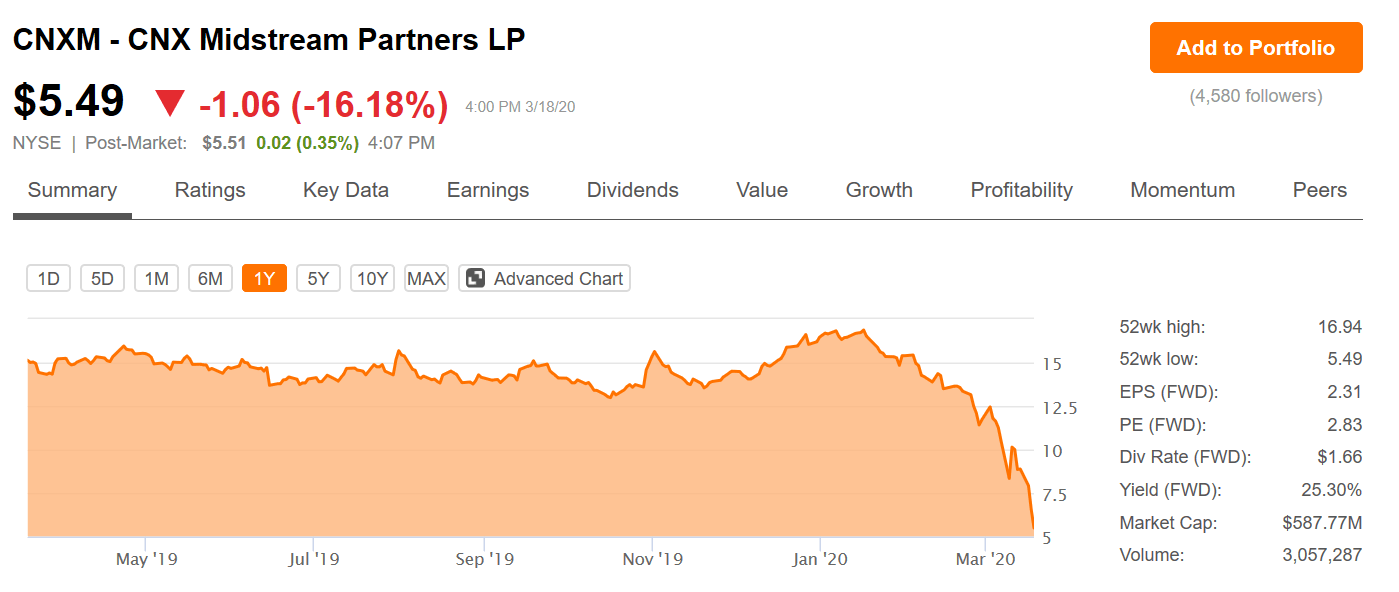
Task: Click the Add to Portfolio button
Action: tap(1256, 48)
